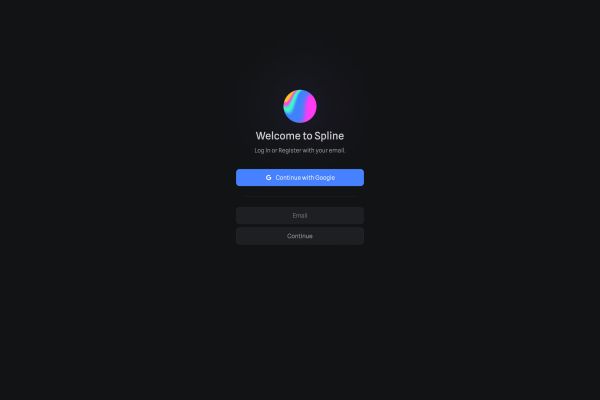Sign in using the Google option
The image size is (600, 400).
tap(300, 178)
